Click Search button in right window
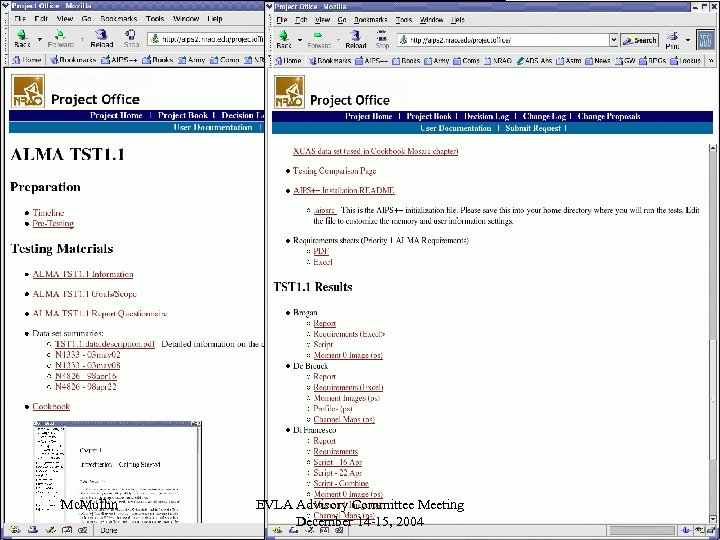 tap(640, 40)
